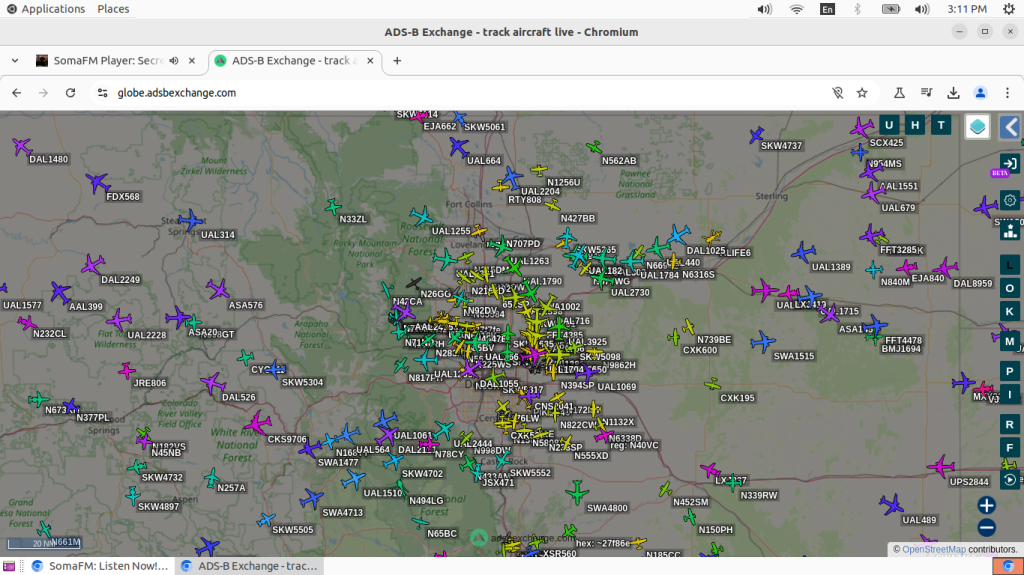Switch to the ADS-B Exchange tab
Image resolution: width=1024 pixels, height=575 pixels.
[x=295, y=60]
